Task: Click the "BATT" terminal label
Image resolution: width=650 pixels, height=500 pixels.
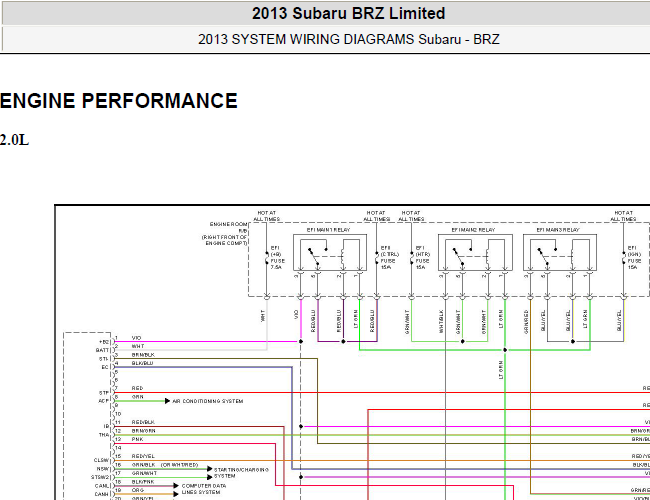Action: coord(102,350)
